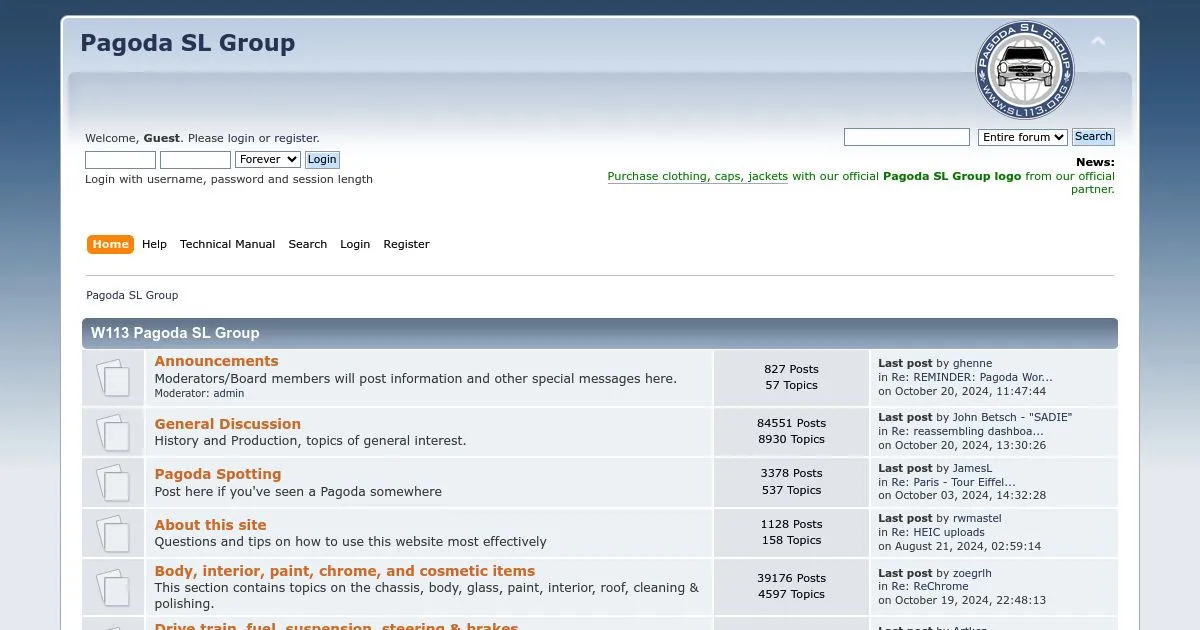Click the About this site board icon
This screenshot has height=630, width=1200.
click(114, 534)
